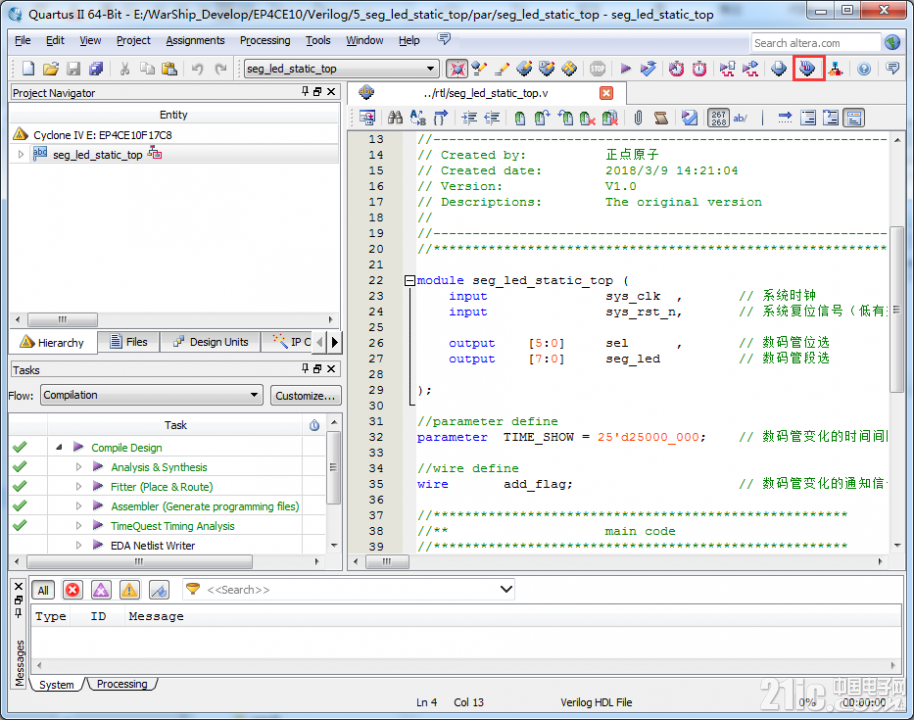Switch to the Design Units tab

210,342
